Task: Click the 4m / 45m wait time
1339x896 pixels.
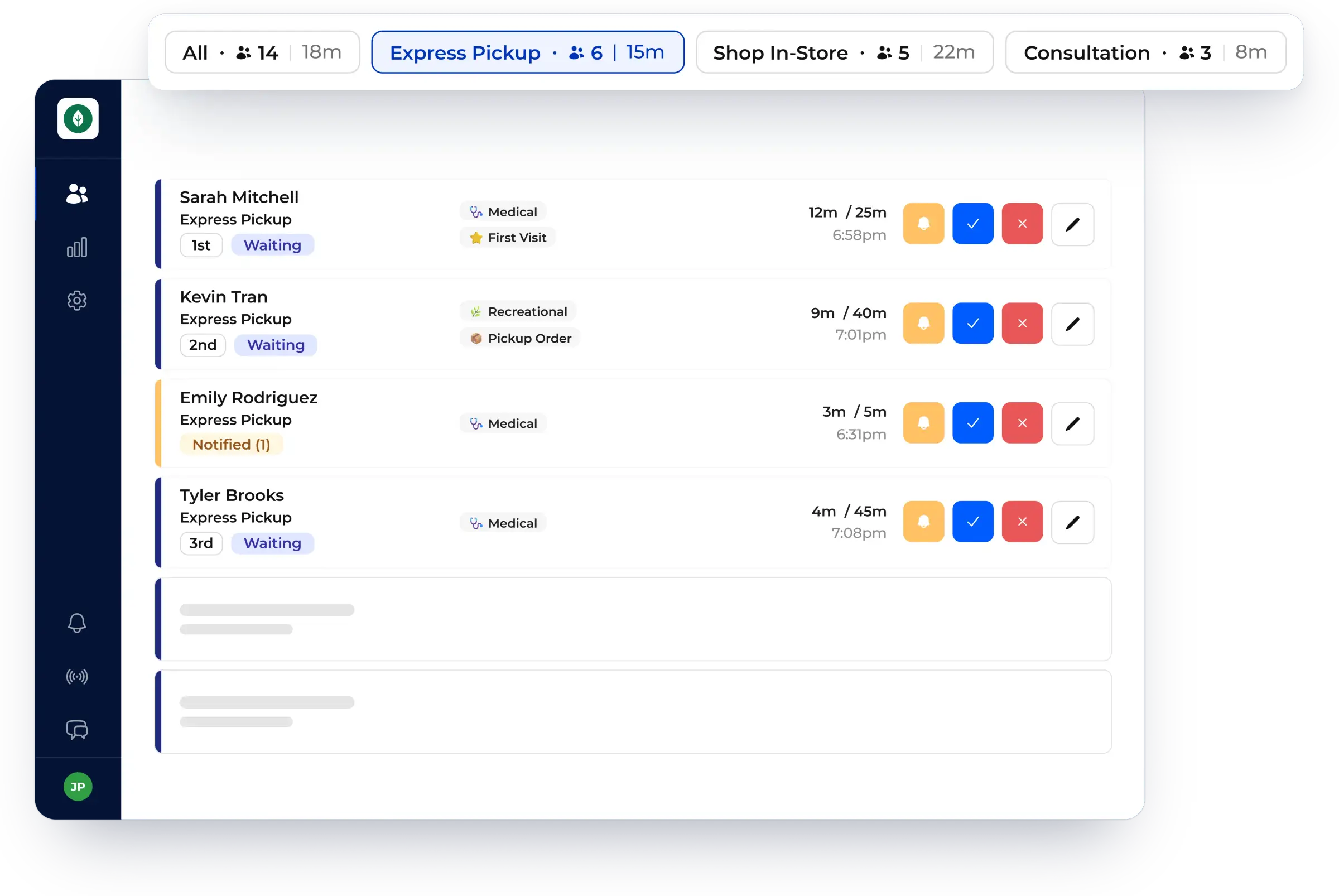Action: 849,511
